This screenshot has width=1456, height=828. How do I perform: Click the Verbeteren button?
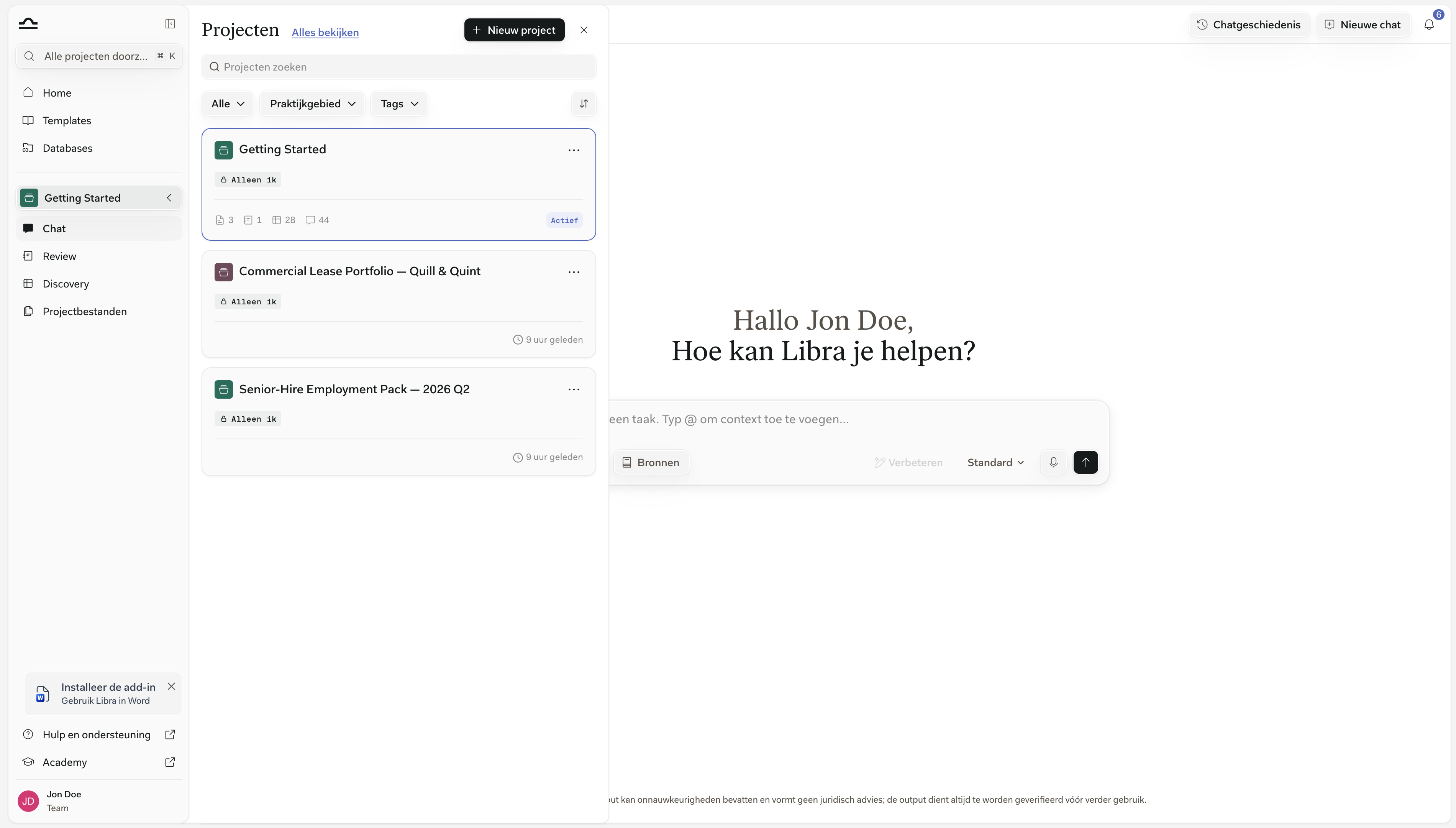(x=908, y=462)
